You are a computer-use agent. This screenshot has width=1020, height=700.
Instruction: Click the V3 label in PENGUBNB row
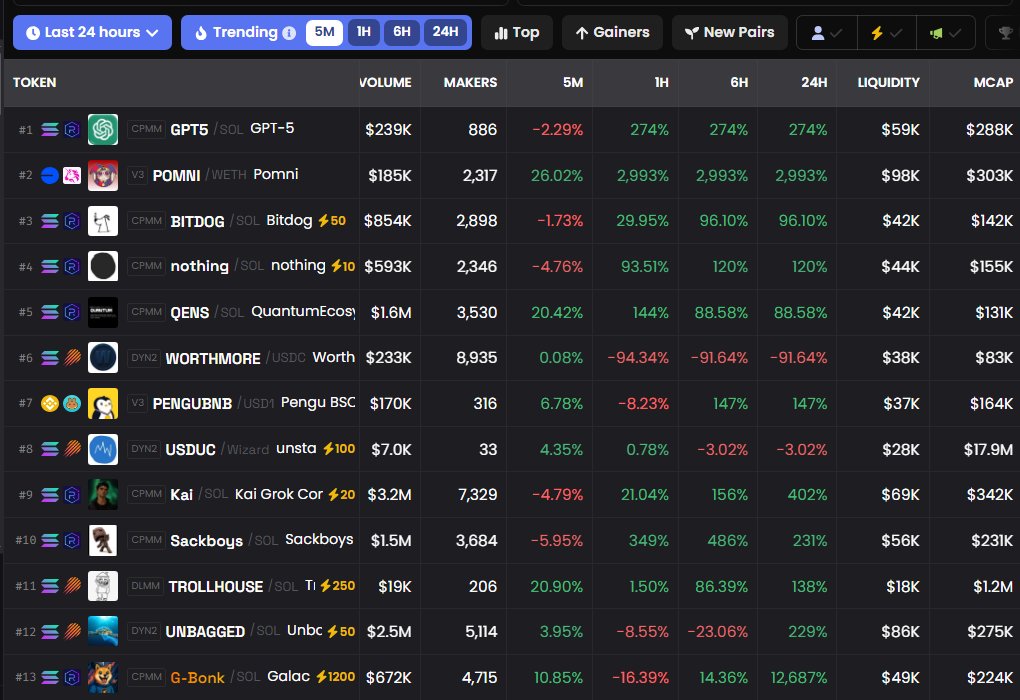point(137,403)
